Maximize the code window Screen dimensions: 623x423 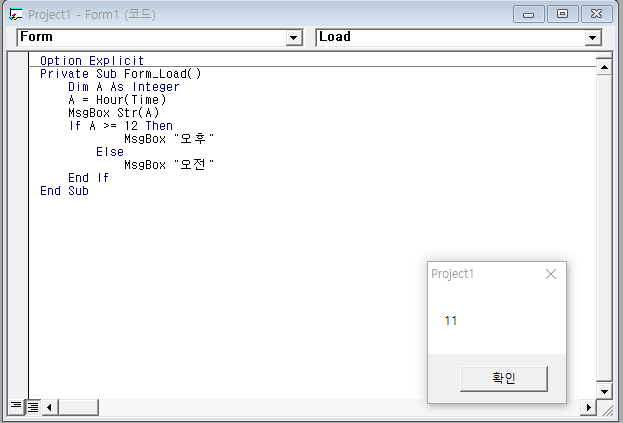pyautogui.click(x=562, y=14)
